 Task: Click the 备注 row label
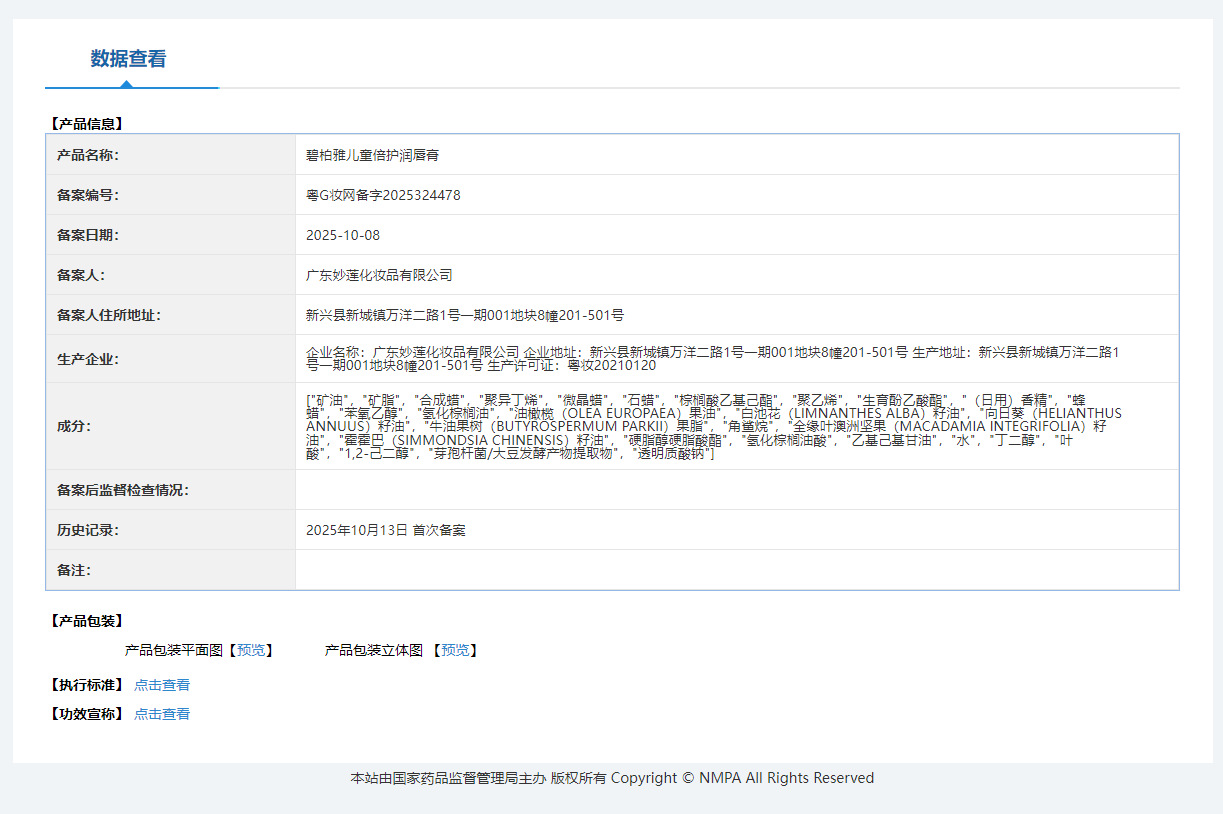coord(74,570)
